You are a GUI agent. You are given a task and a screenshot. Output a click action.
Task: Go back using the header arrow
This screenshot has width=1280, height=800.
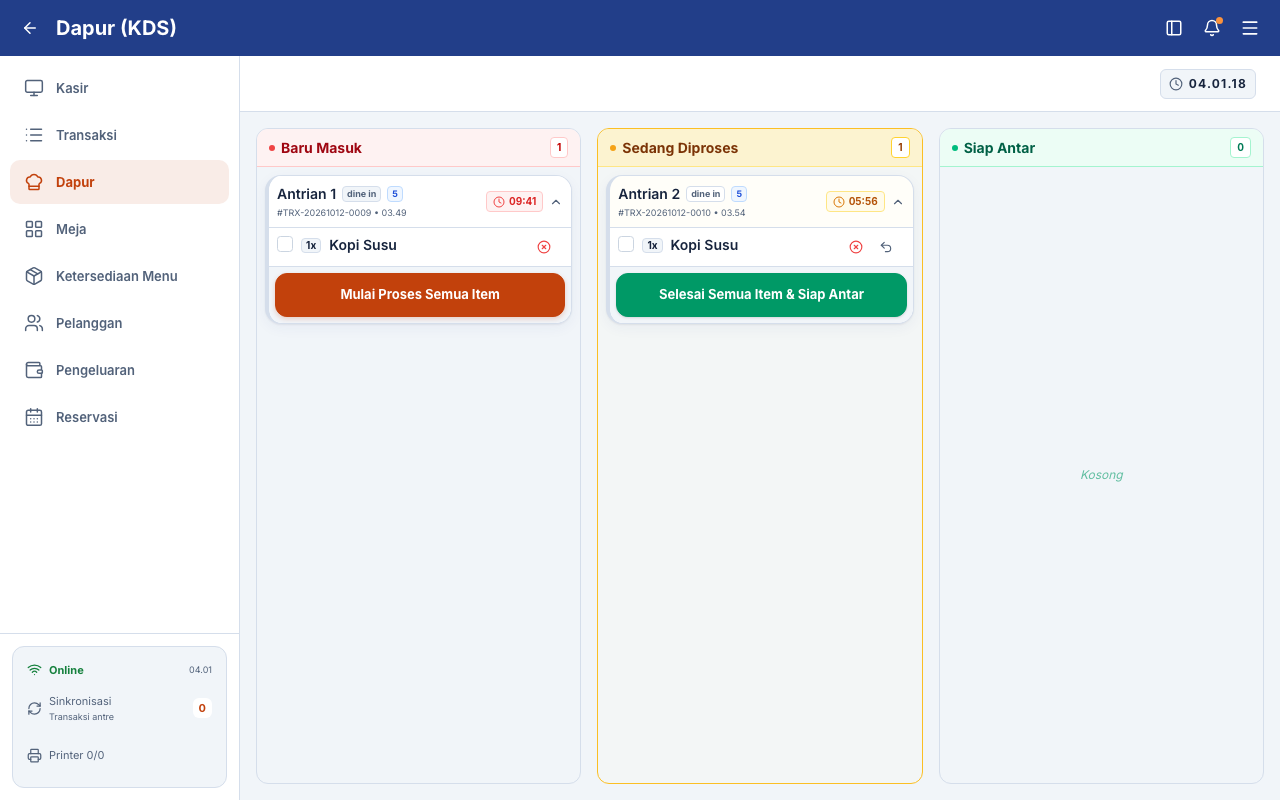30,28
